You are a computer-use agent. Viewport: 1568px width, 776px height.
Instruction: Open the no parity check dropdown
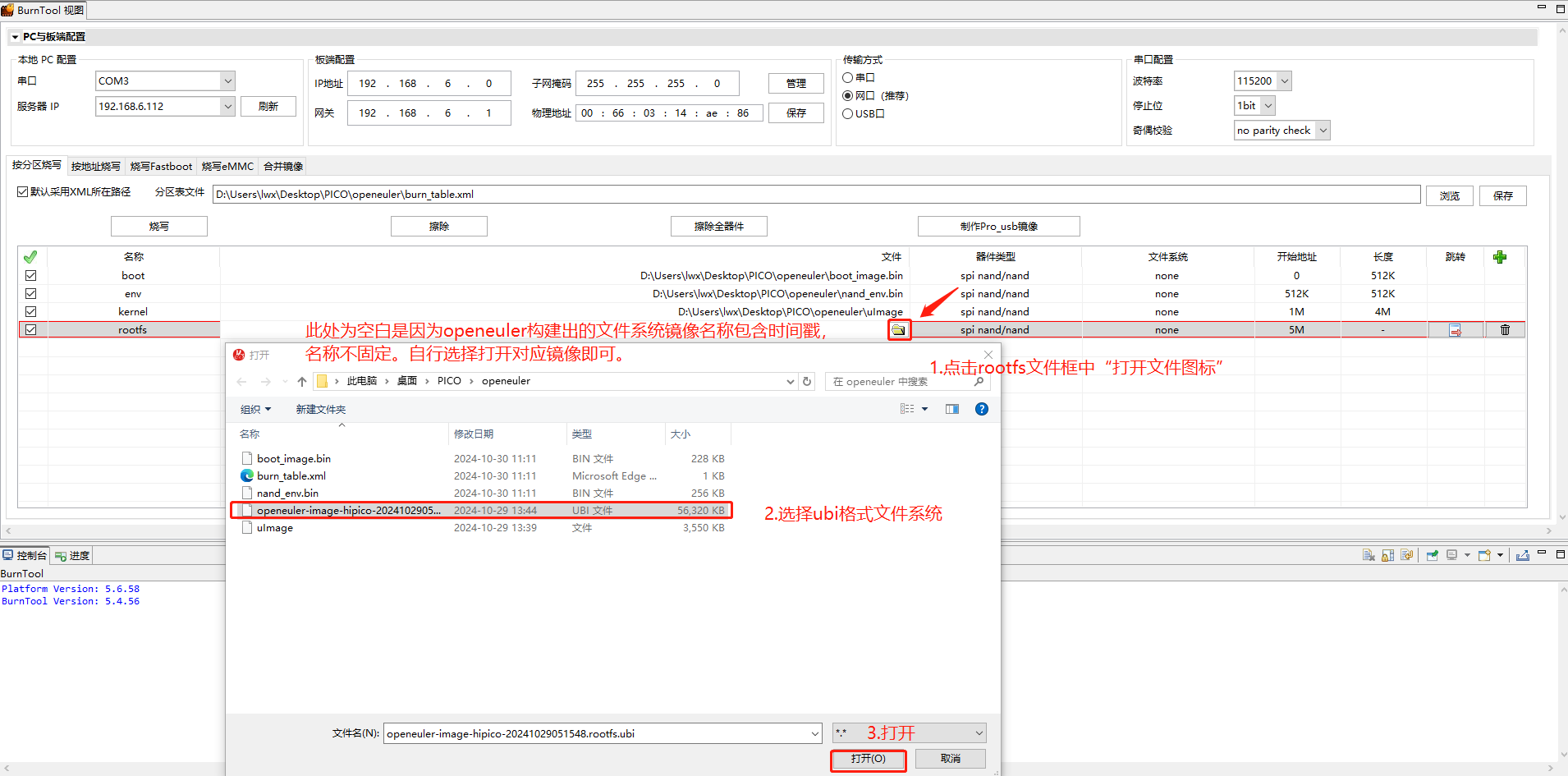pyautogui.click(x=1323, y=131)
